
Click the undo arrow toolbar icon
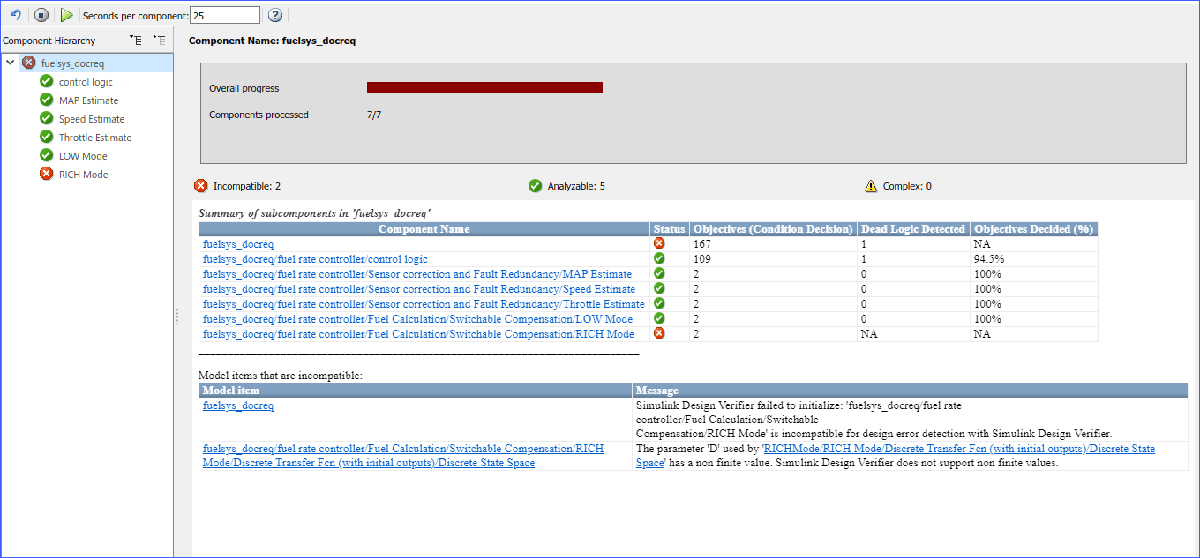click(15, 15)
